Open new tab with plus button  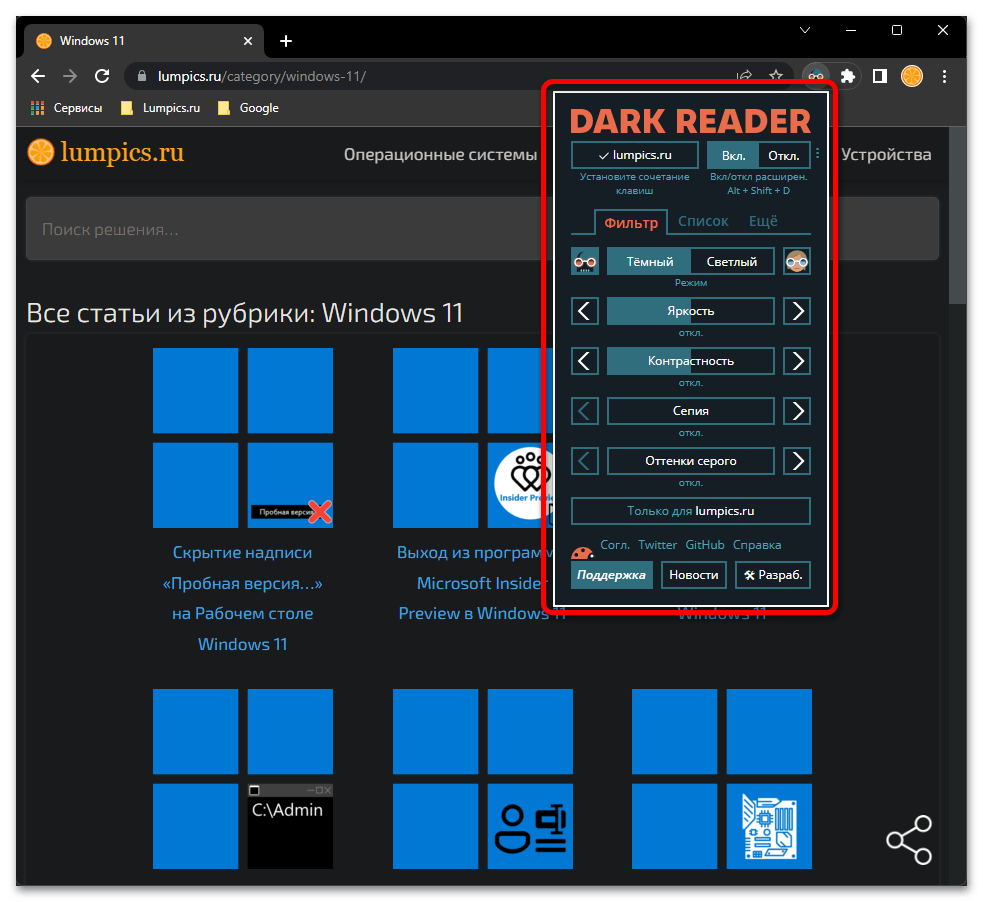click(286, 41)
